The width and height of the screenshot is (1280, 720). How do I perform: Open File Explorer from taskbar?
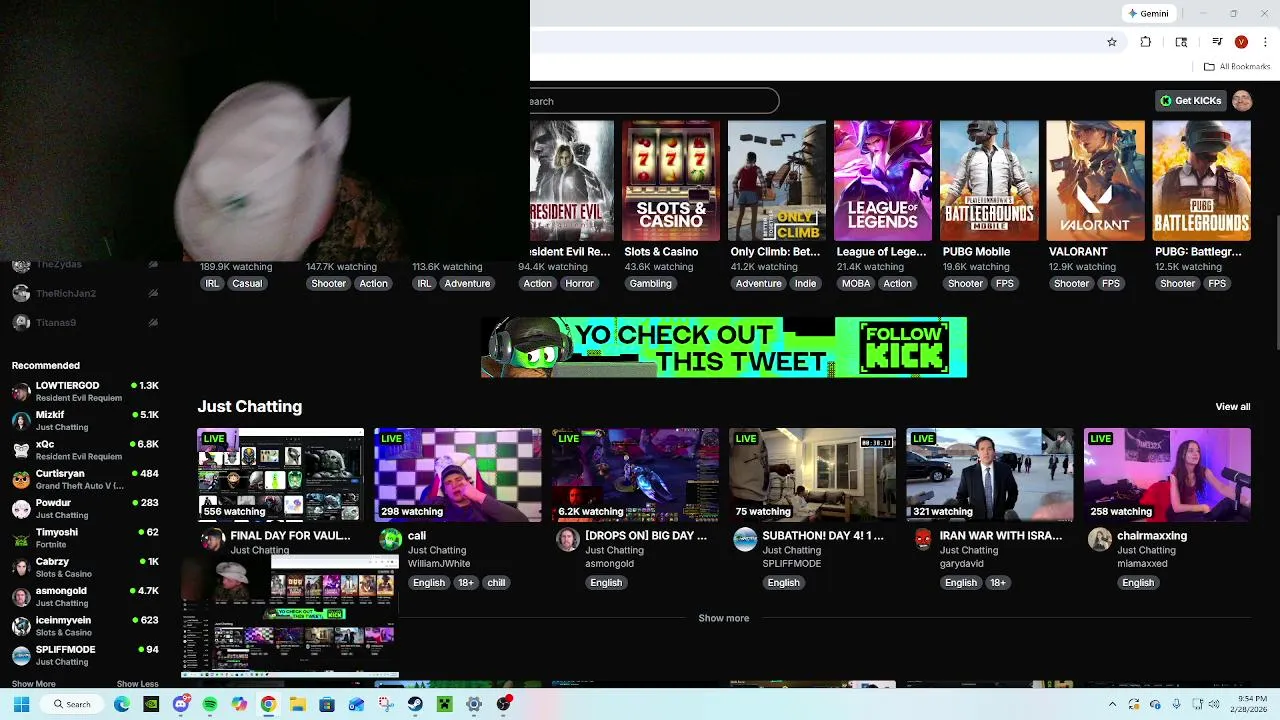(298, 704)
